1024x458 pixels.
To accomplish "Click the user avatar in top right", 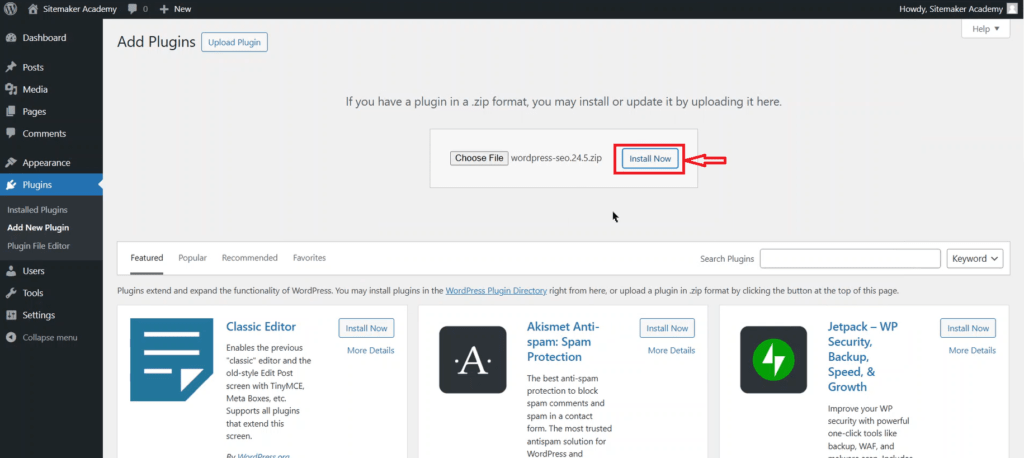I will [x=1012, y=9].
